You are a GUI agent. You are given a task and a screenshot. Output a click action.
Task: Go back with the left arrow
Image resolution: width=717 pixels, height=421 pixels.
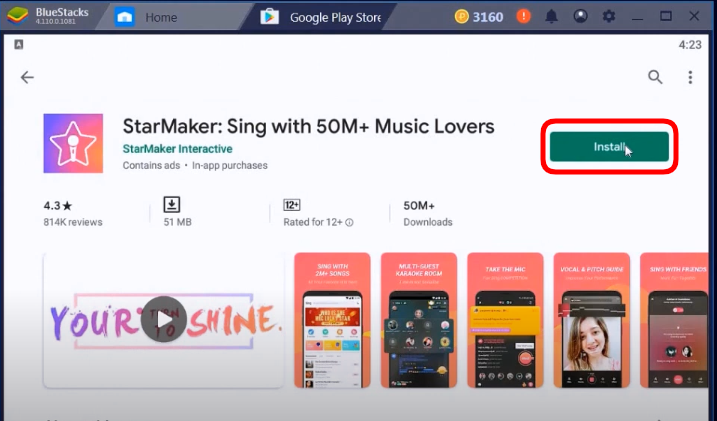tap(27, 77)
